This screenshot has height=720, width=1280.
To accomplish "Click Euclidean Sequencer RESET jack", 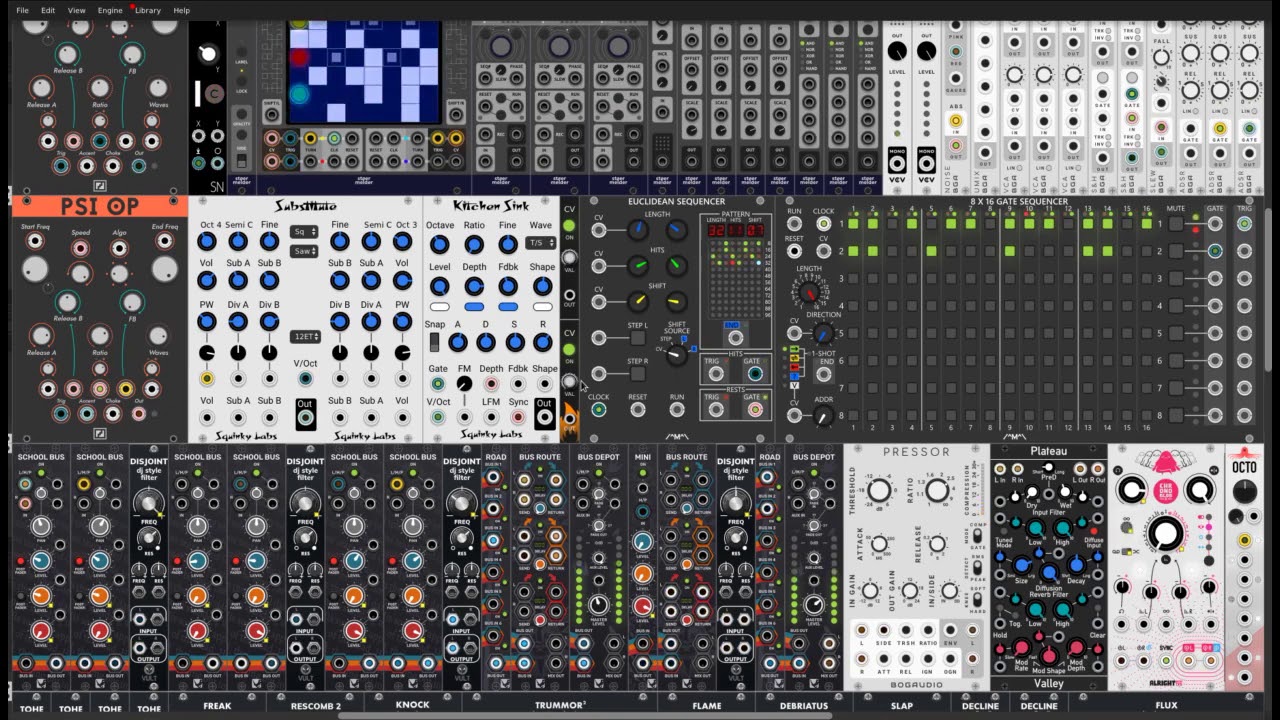I will click(x=637, y=410).
